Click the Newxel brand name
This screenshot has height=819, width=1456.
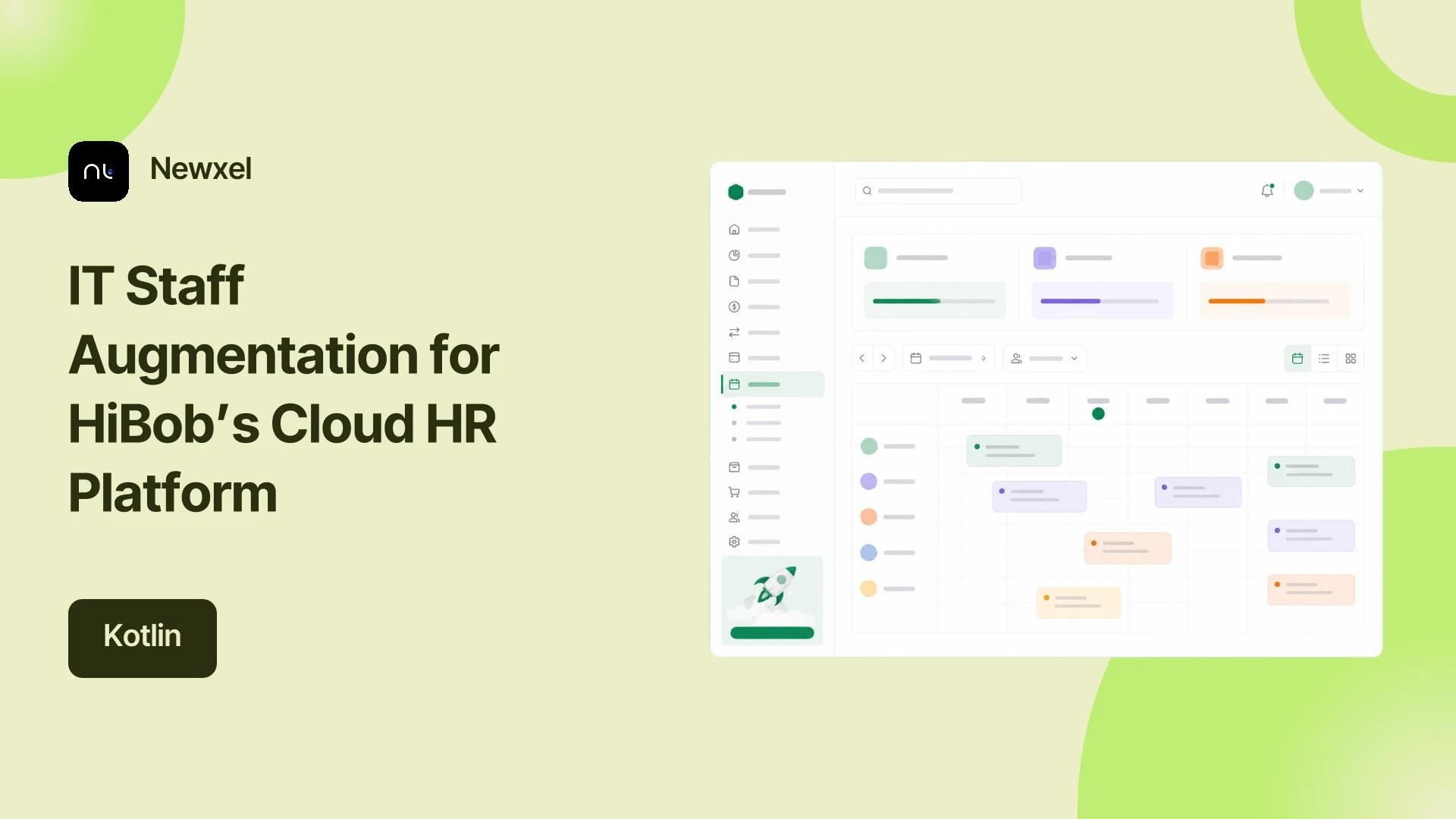(201, 169)
